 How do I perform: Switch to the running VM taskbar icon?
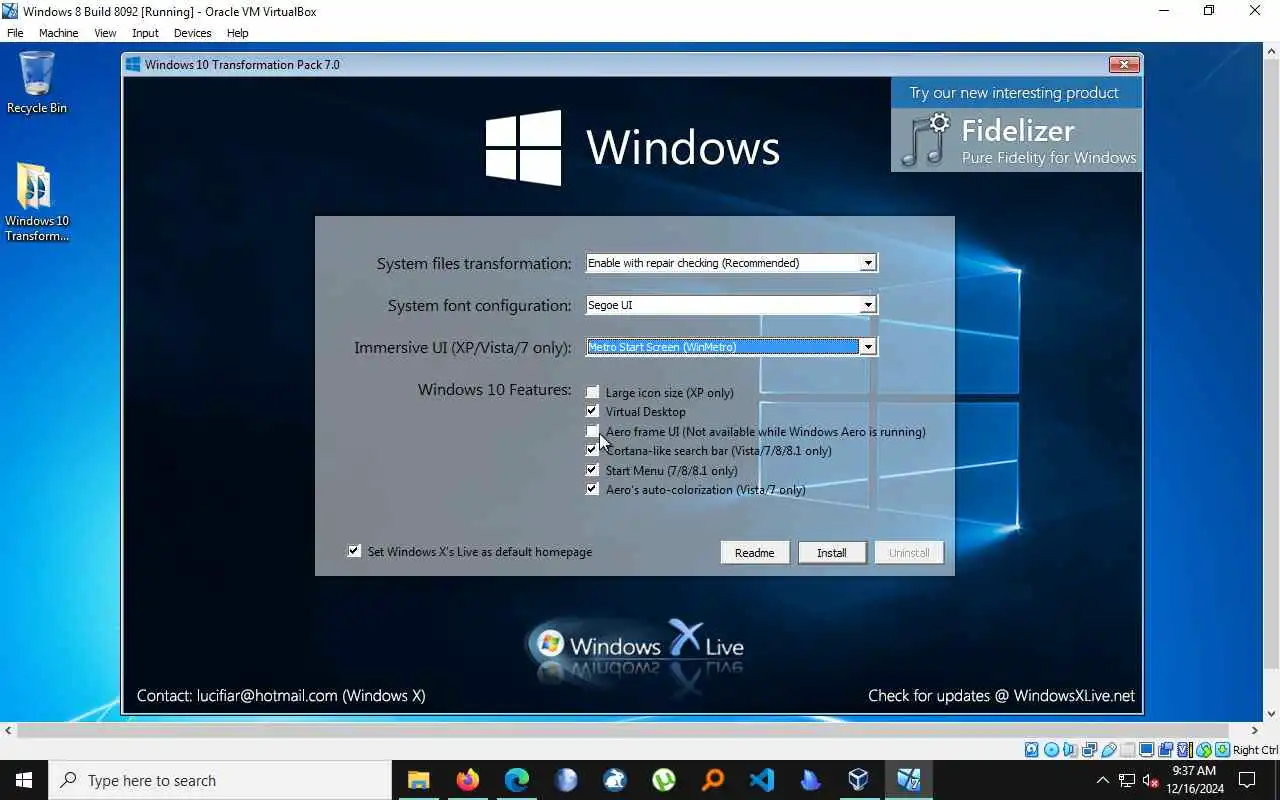pyautogui.click(x=908, y=780)
